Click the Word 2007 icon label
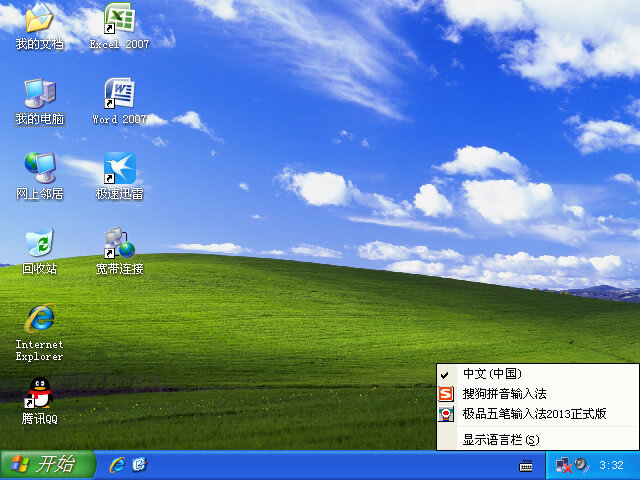 [x=119, y=119]
